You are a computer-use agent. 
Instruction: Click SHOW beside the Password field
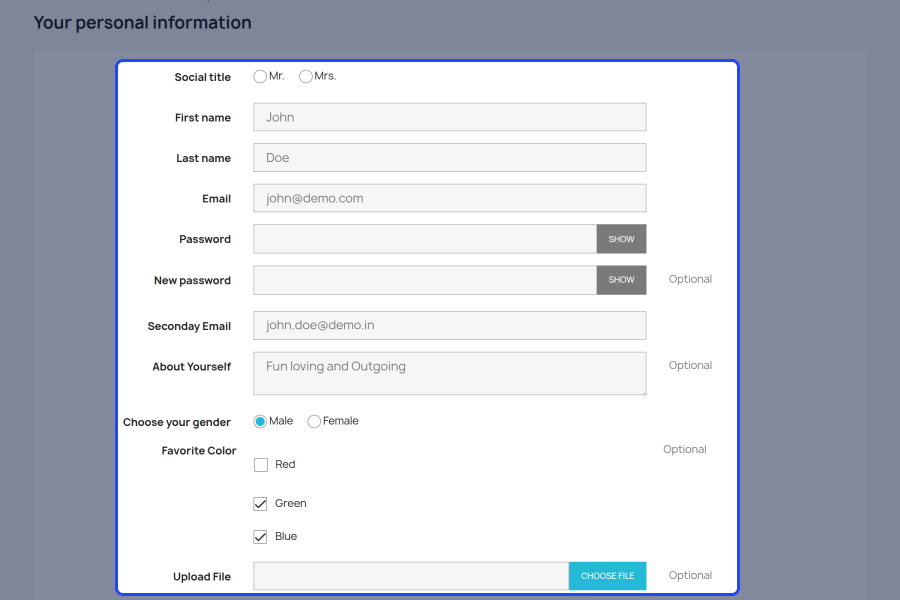click(x=621, y=239)
